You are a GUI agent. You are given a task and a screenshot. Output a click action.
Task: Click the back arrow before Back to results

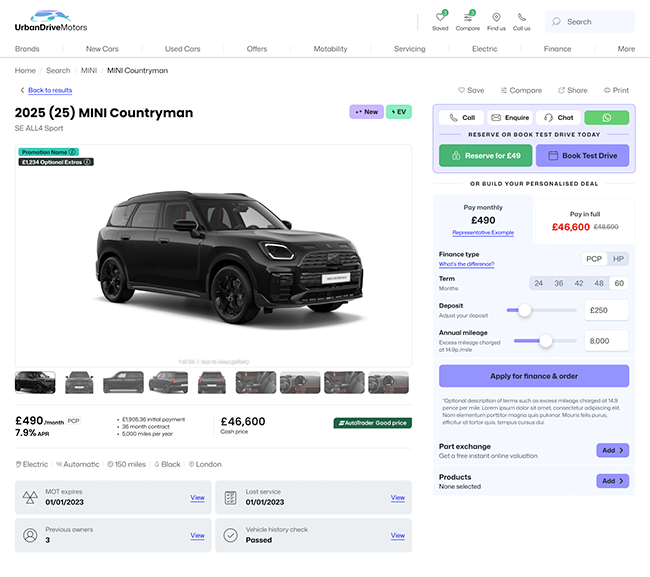click(22, 90)
